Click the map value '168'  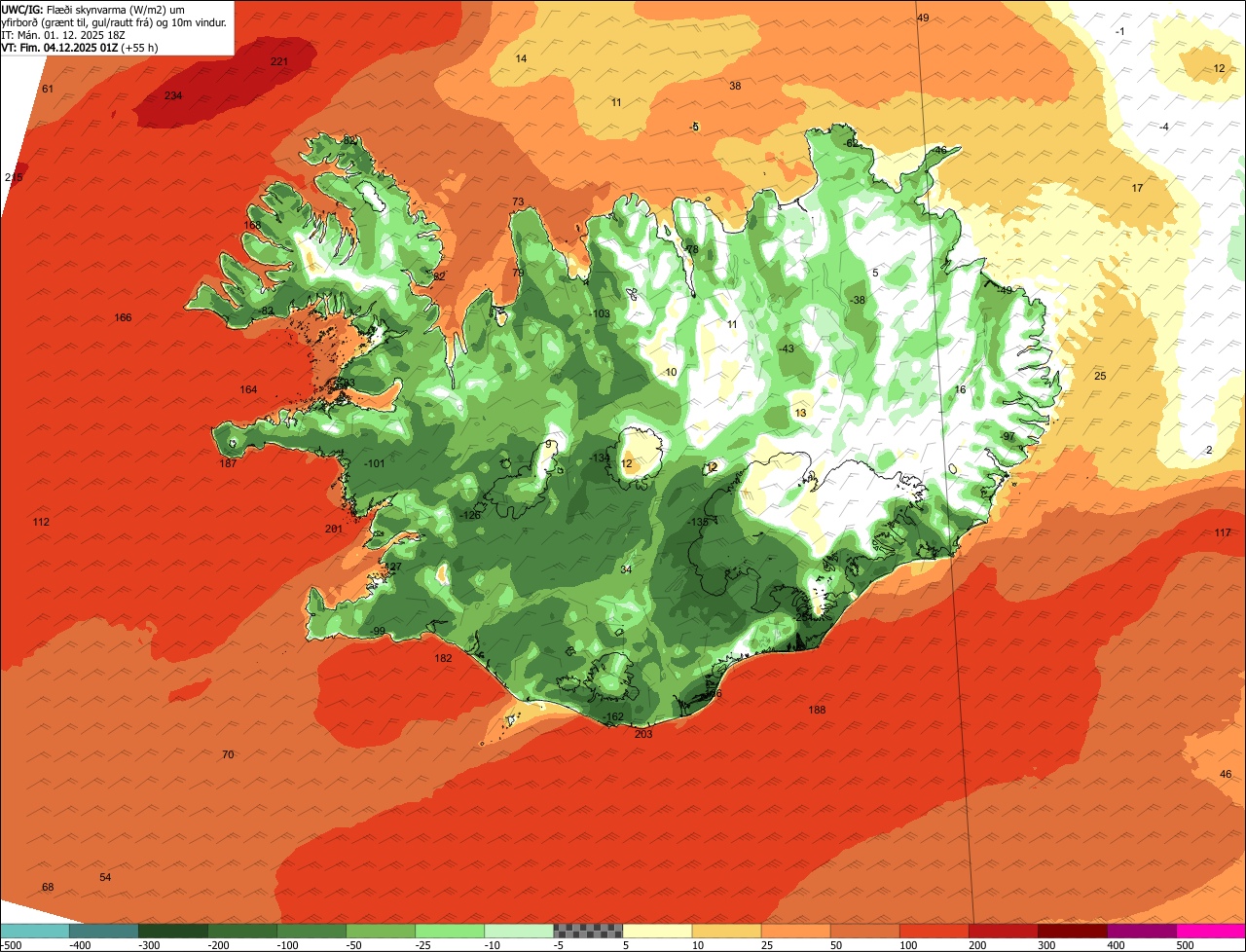tap(252, 225)
